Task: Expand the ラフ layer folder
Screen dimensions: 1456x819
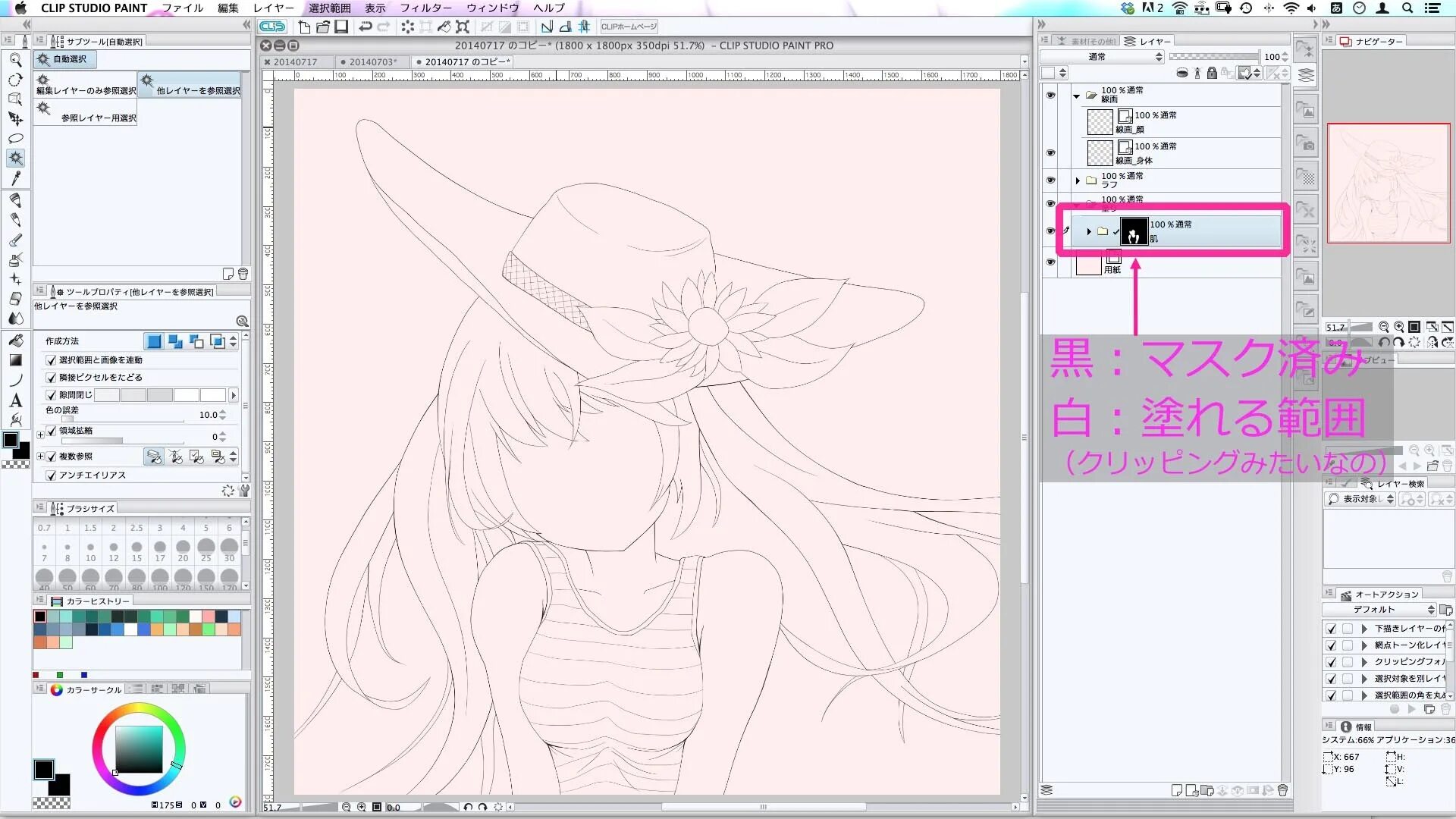Action: [1078, 180]
